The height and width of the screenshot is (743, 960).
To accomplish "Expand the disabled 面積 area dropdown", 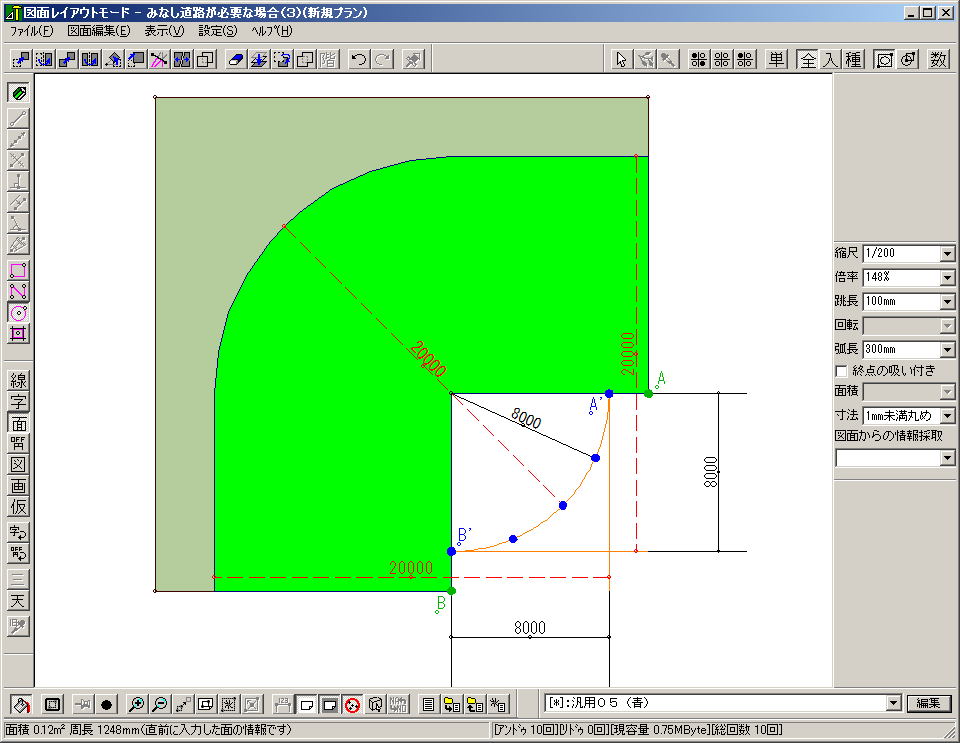I will coord(947,392).
